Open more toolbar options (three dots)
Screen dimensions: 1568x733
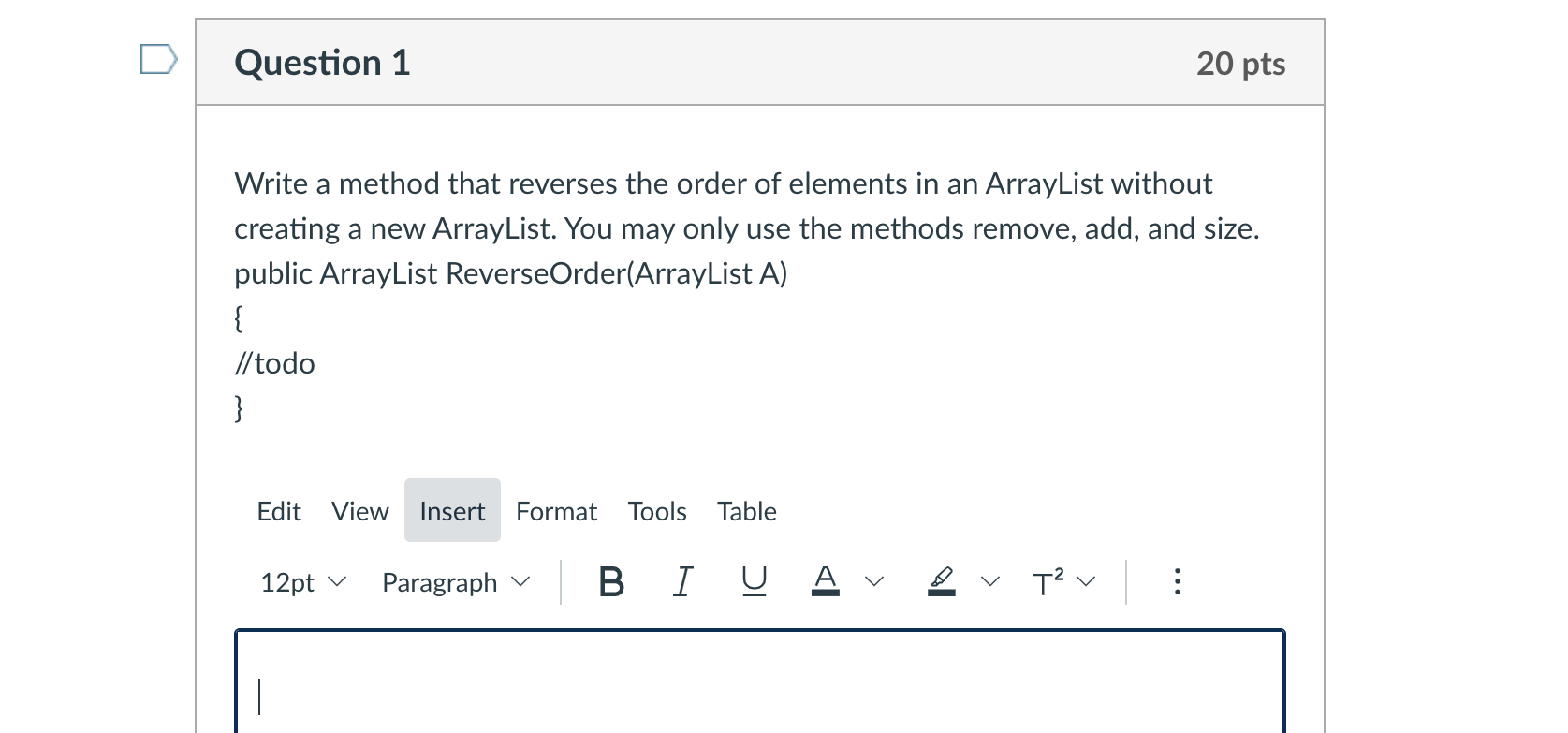1177,582
